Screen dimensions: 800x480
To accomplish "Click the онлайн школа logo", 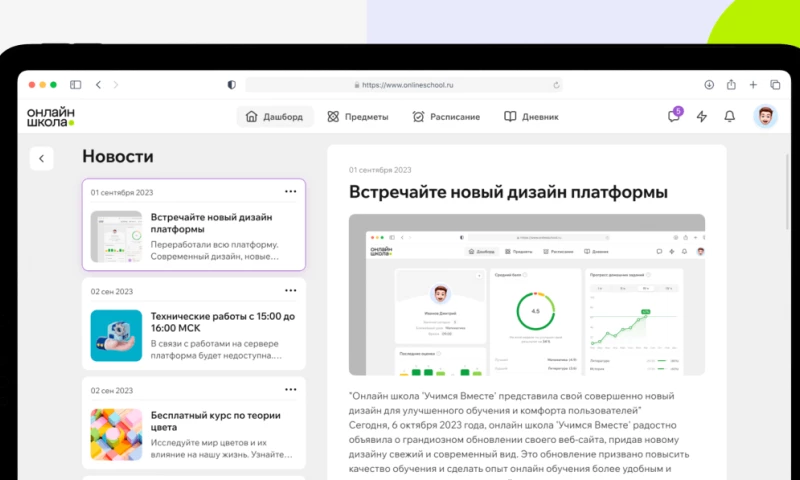I will [x=51, y=117].
